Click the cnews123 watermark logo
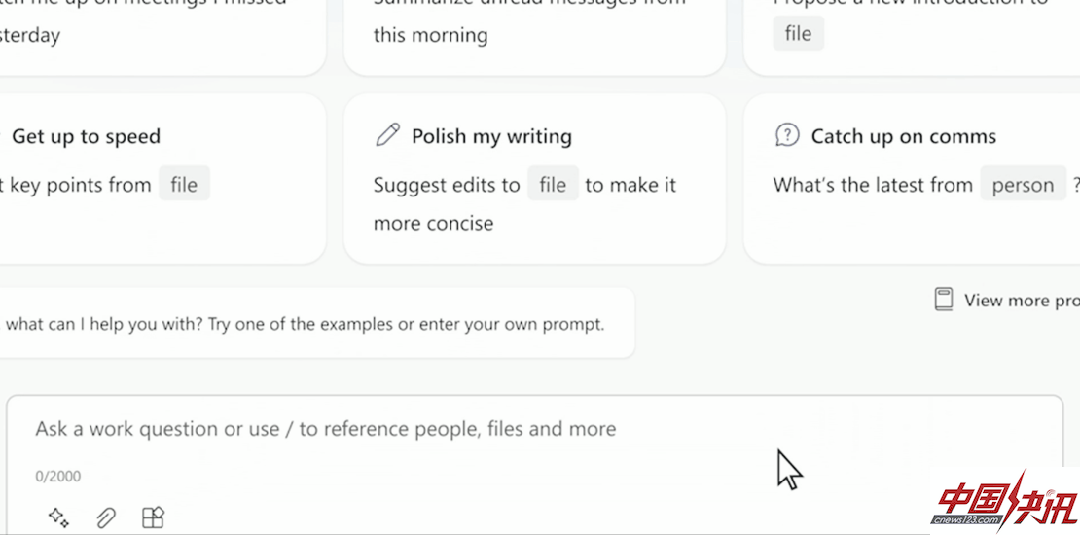This screenshot has height=535, width=1080. coord(1005,501)
